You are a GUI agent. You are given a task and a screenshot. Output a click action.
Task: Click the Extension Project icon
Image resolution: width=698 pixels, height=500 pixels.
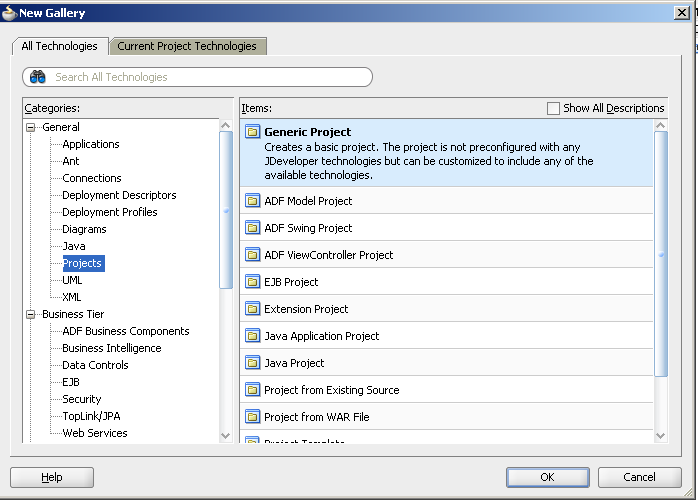pos(252,309)
